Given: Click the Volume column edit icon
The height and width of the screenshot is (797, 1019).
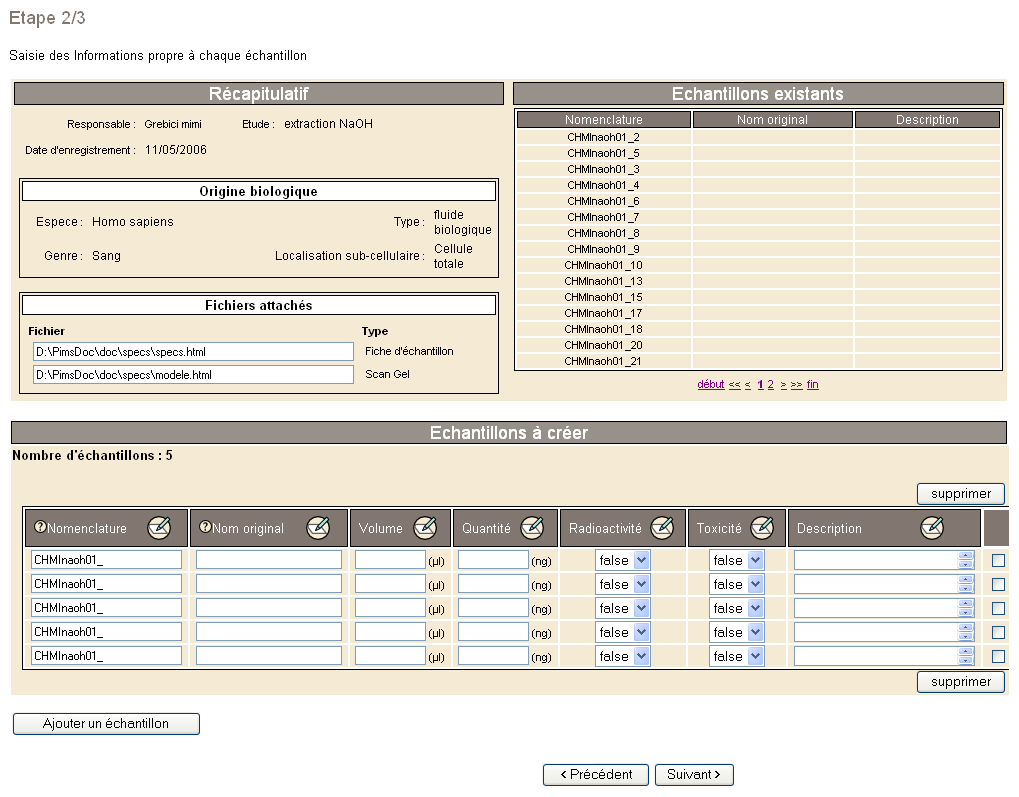Looking at the screenshot, I should coord(425,528).
